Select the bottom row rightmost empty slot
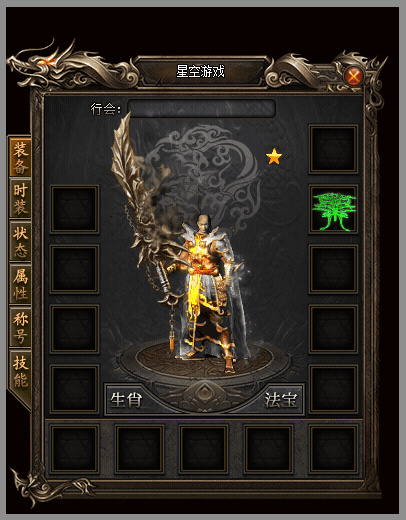The width and height of the screenshot is (406, 520). point(333,449)
